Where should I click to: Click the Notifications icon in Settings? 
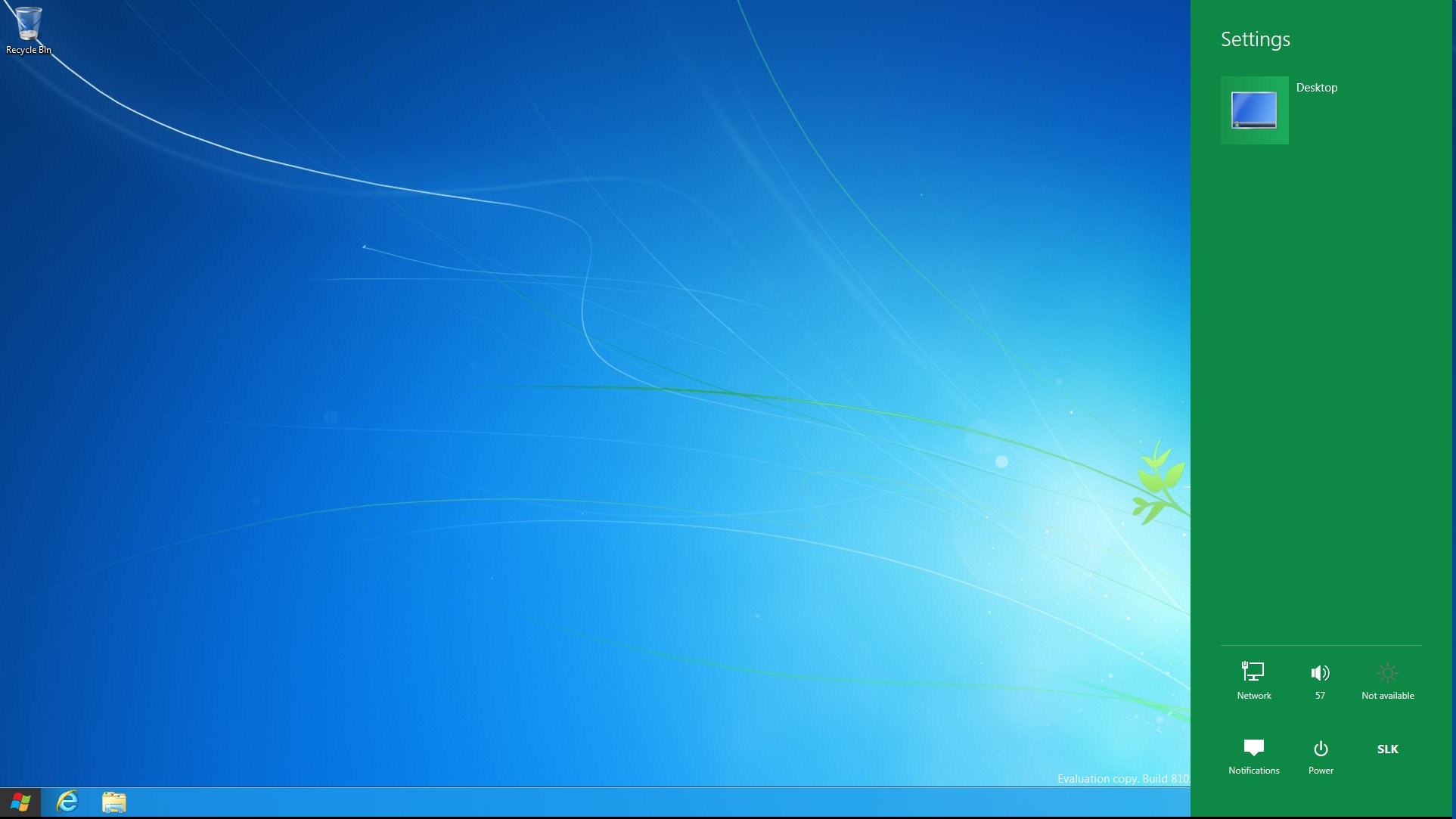(1254, 748)
